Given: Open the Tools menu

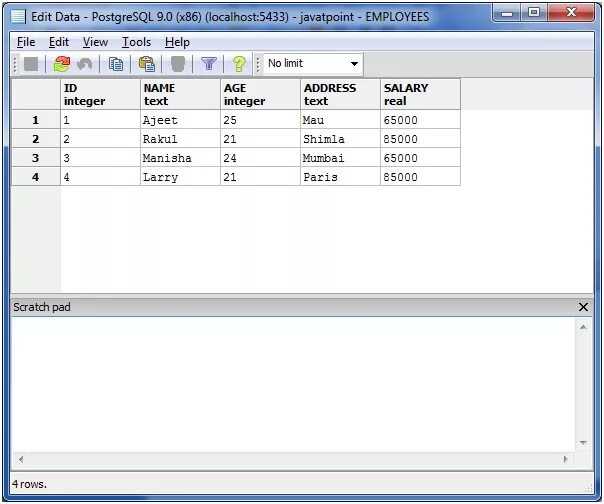Looking at the screenshot, I should point(136,42).
